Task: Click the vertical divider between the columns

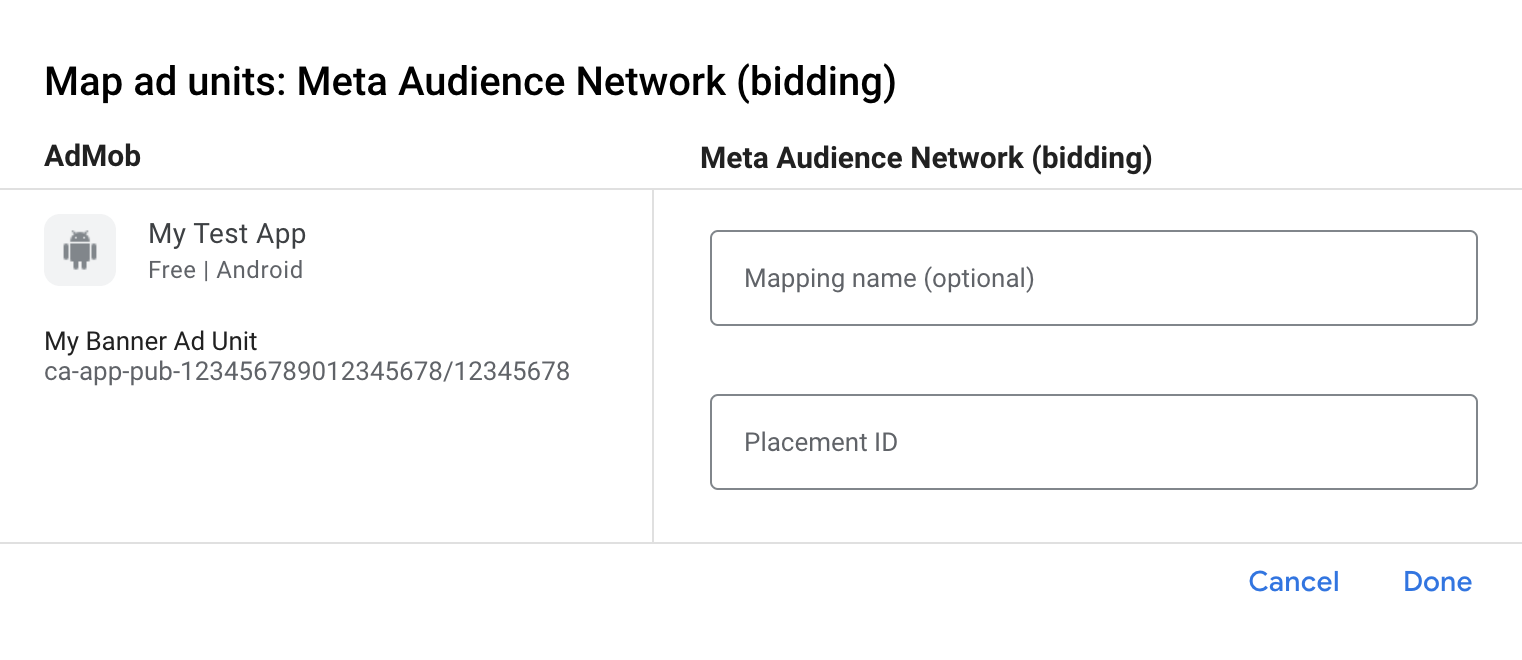Action: [653, 365]
